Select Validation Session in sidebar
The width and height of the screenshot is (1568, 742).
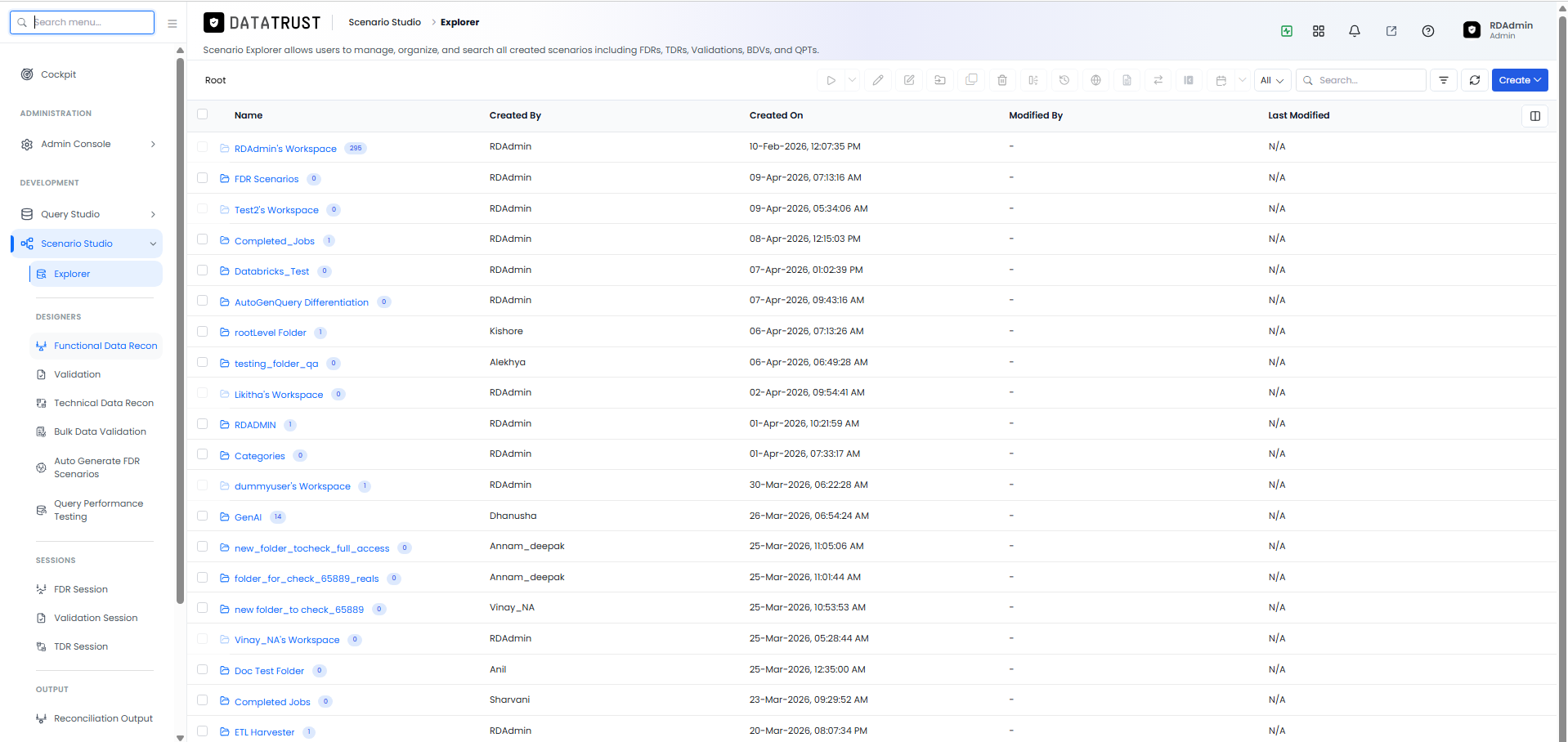96,618
